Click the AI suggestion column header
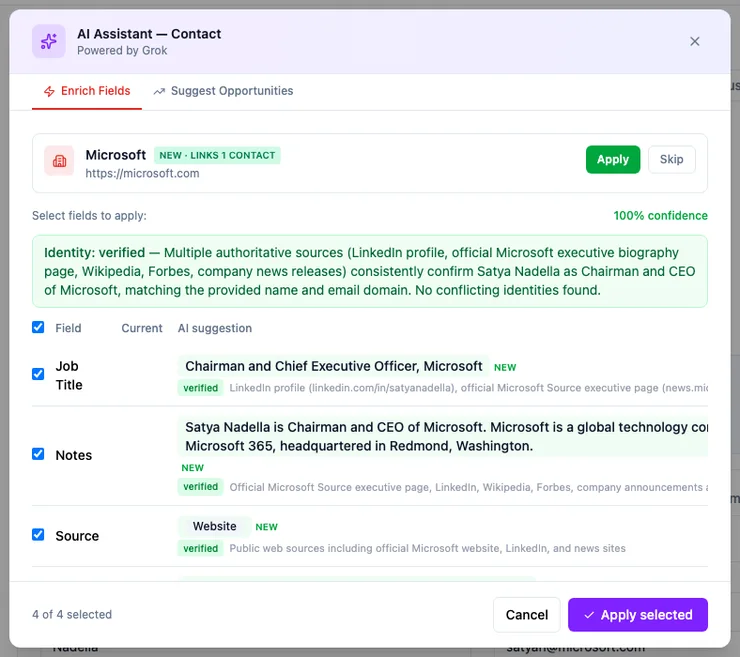740x657 pixels. [215, 328]
